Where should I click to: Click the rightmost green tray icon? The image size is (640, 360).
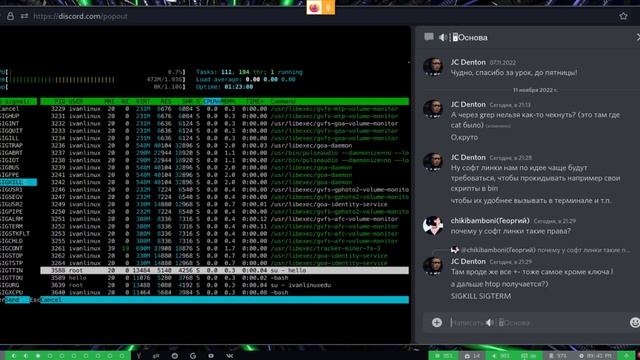click(x=627, y=356)
